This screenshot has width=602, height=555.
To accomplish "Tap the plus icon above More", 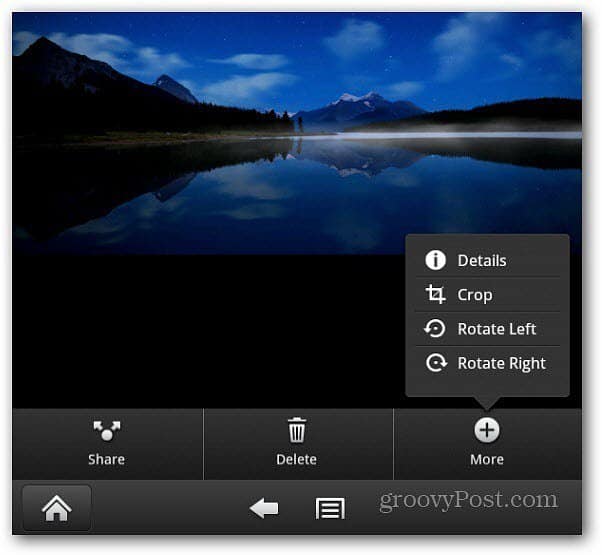I will point(487,430).
